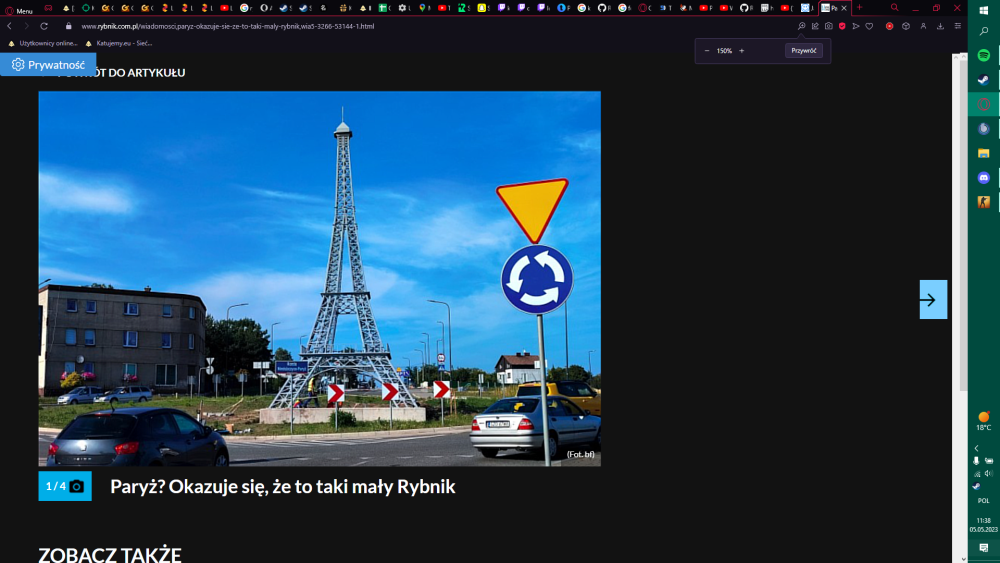Switch to the settings gear tab
The width and height of the screenshot is (1000, 563).
(x=404, y=8)
